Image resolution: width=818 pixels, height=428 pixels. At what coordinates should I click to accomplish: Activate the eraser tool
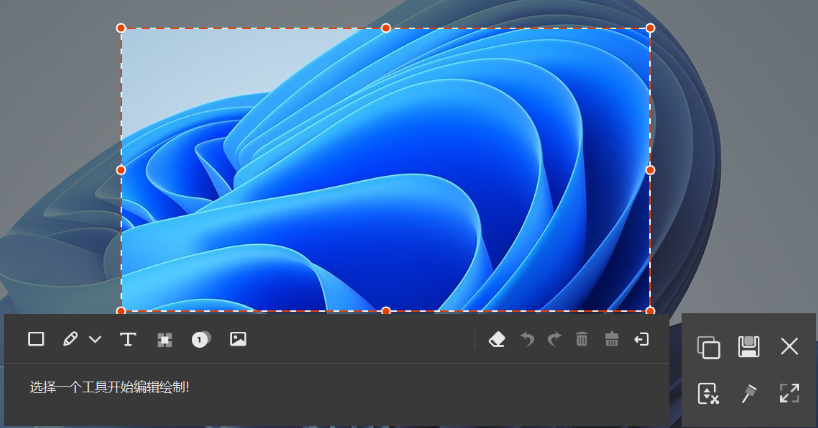497,339
